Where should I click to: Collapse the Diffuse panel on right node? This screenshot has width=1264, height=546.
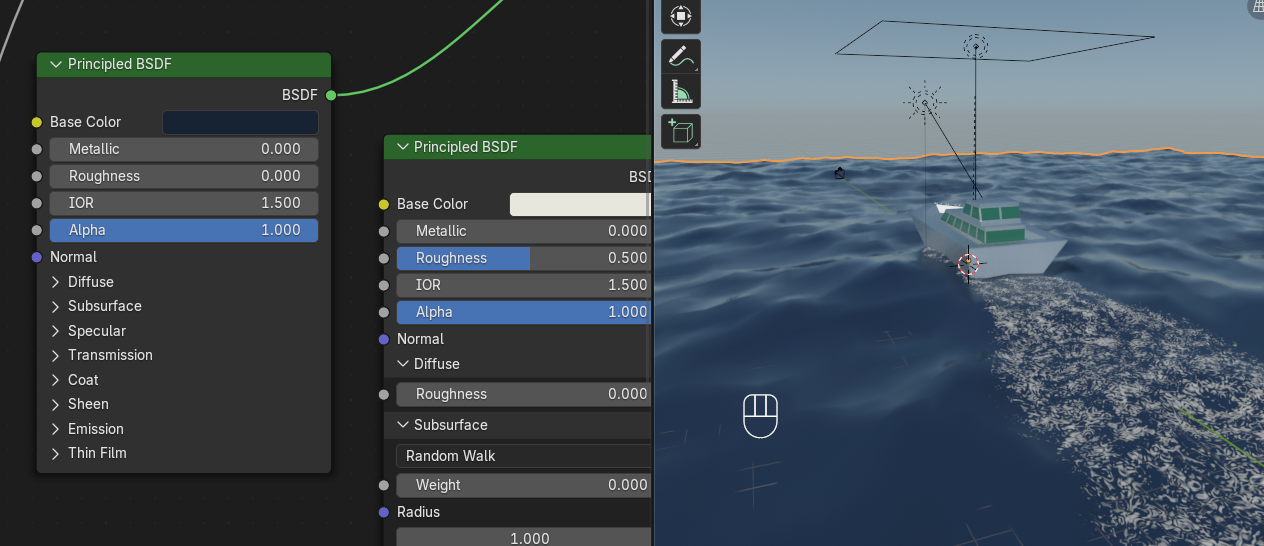403,364
